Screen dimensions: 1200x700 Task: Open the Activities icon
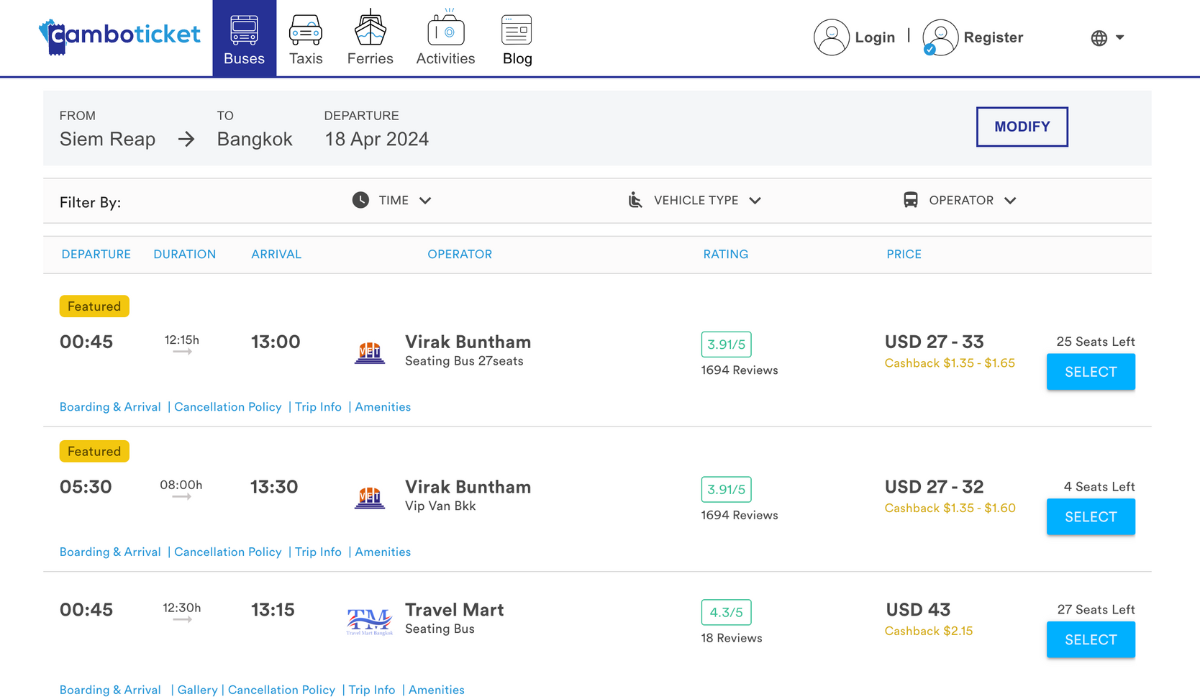[445, 32]
